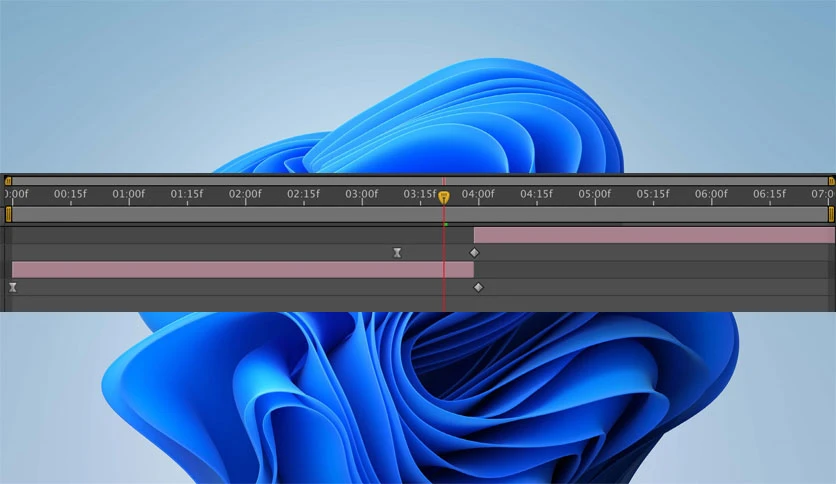The width and height of the screenshot is (836, 484).
Task: Jump to 01:00f on the time ruler
Action: (x=128, y=194)
